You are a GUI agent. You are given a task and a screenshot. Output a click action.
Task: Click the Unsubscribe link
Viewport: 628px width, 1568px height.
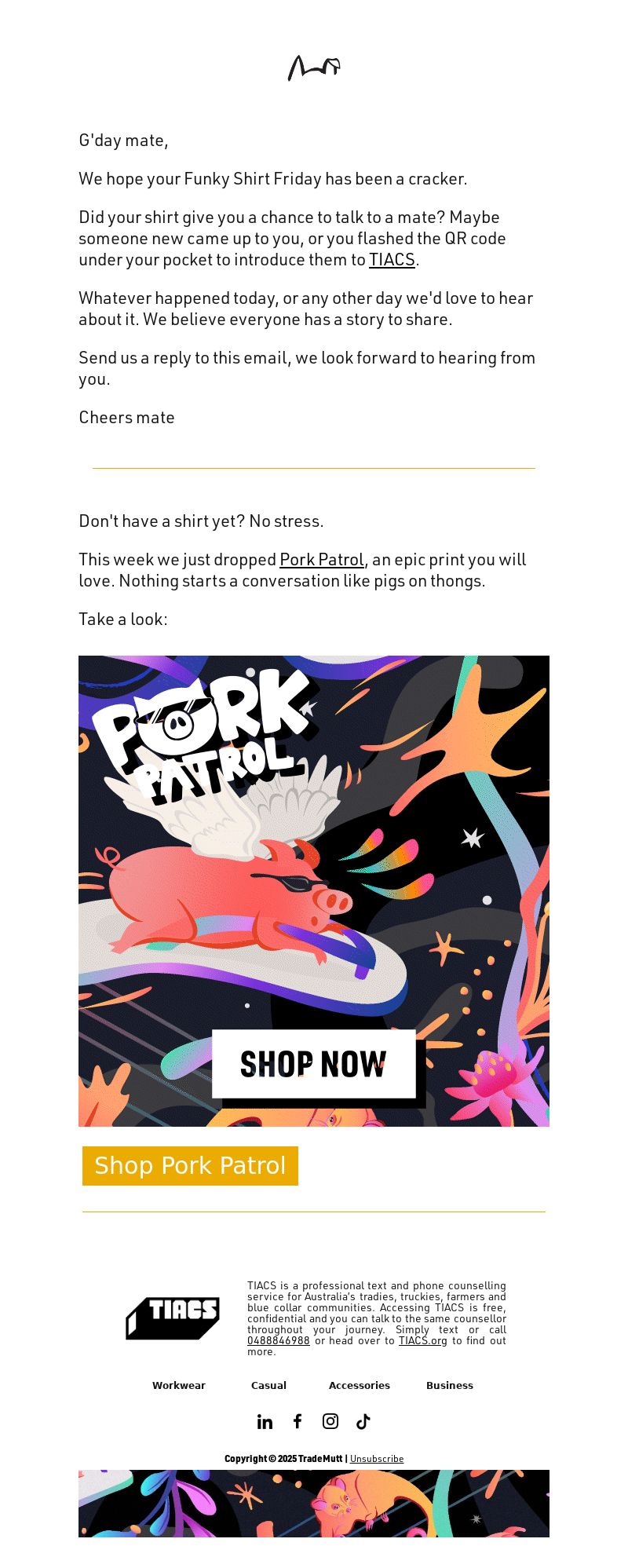(x=377, y=1459)
